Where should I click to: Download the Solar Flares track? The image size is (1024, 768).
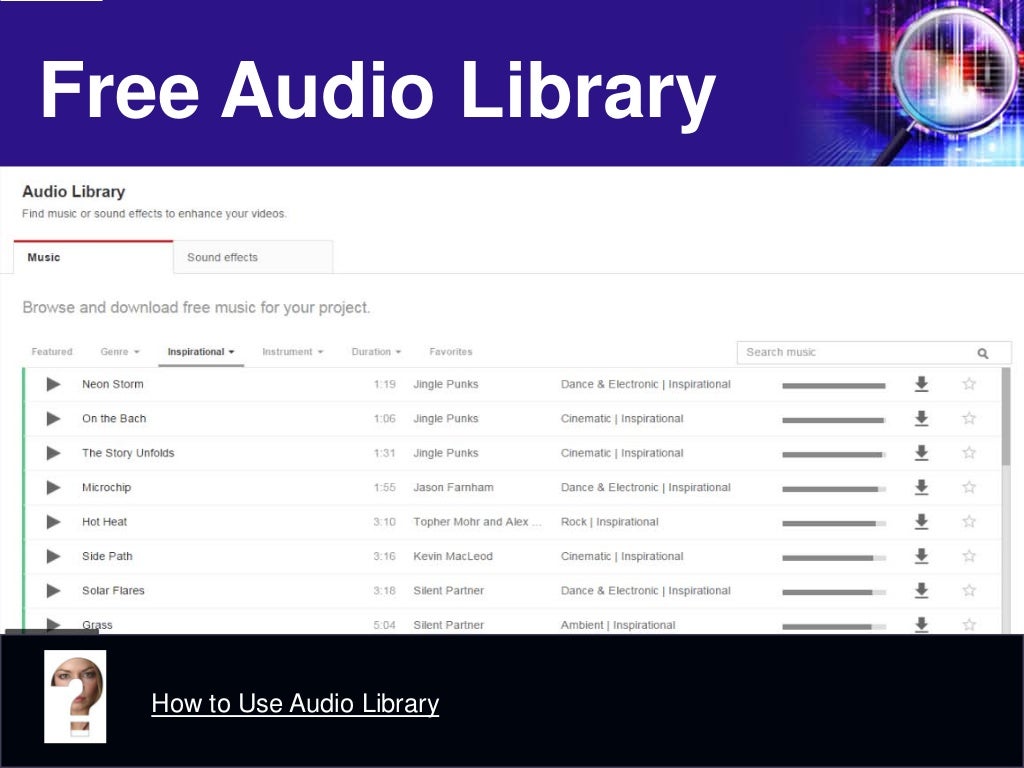pos(921,590)
